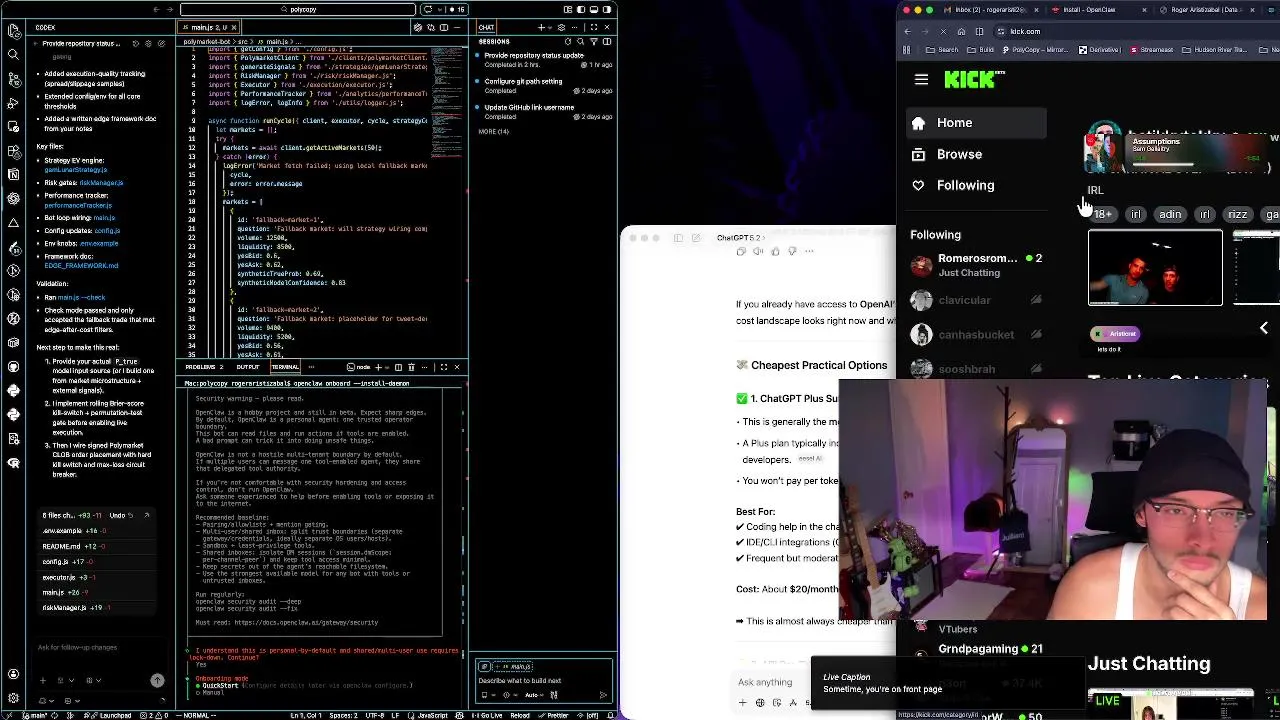The height and width of the screenshot is (720, 1280).
Task: Go back from the Codex task header arrow
Action: [35, 44]
